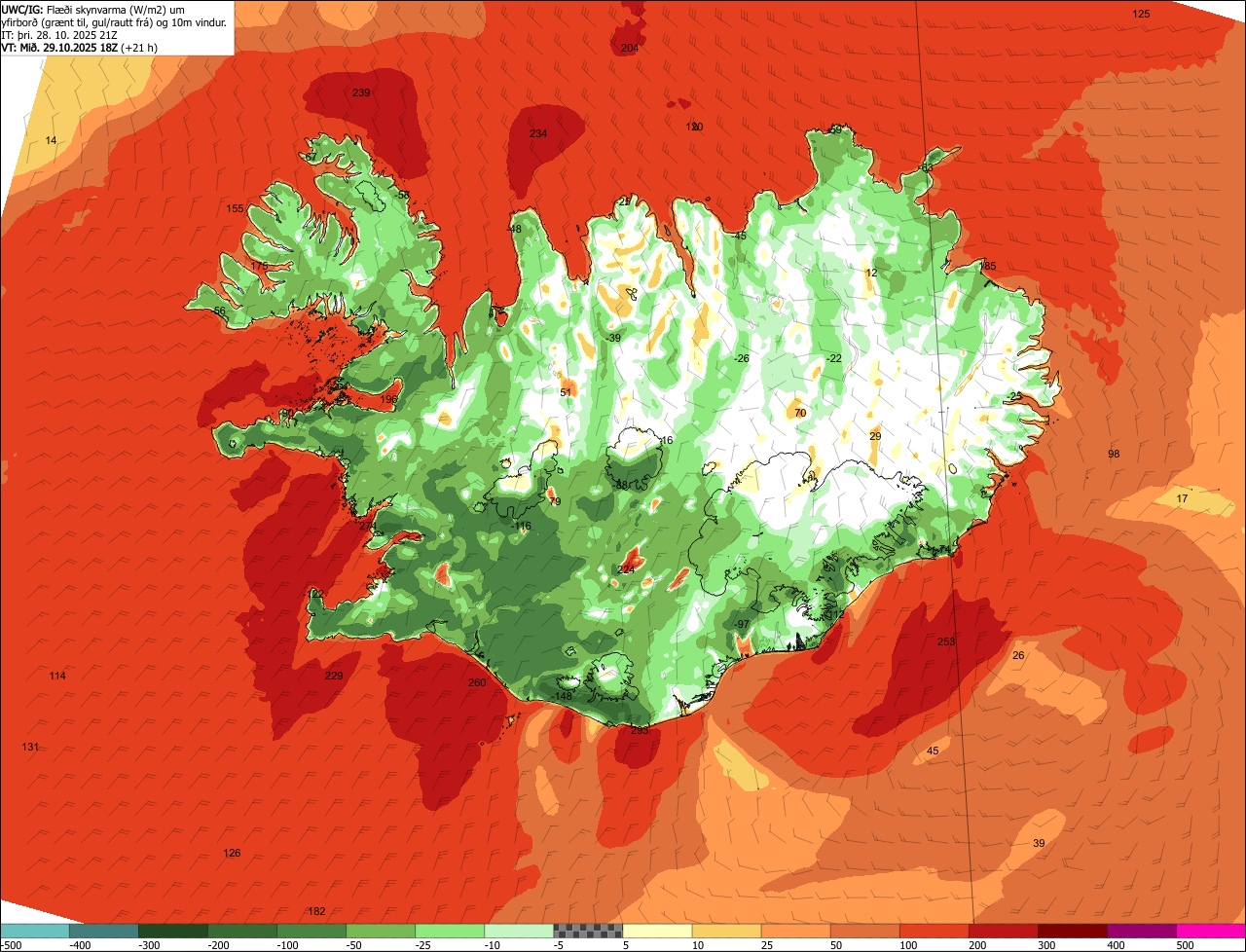Click the '500' legend label

(1185, 944)
